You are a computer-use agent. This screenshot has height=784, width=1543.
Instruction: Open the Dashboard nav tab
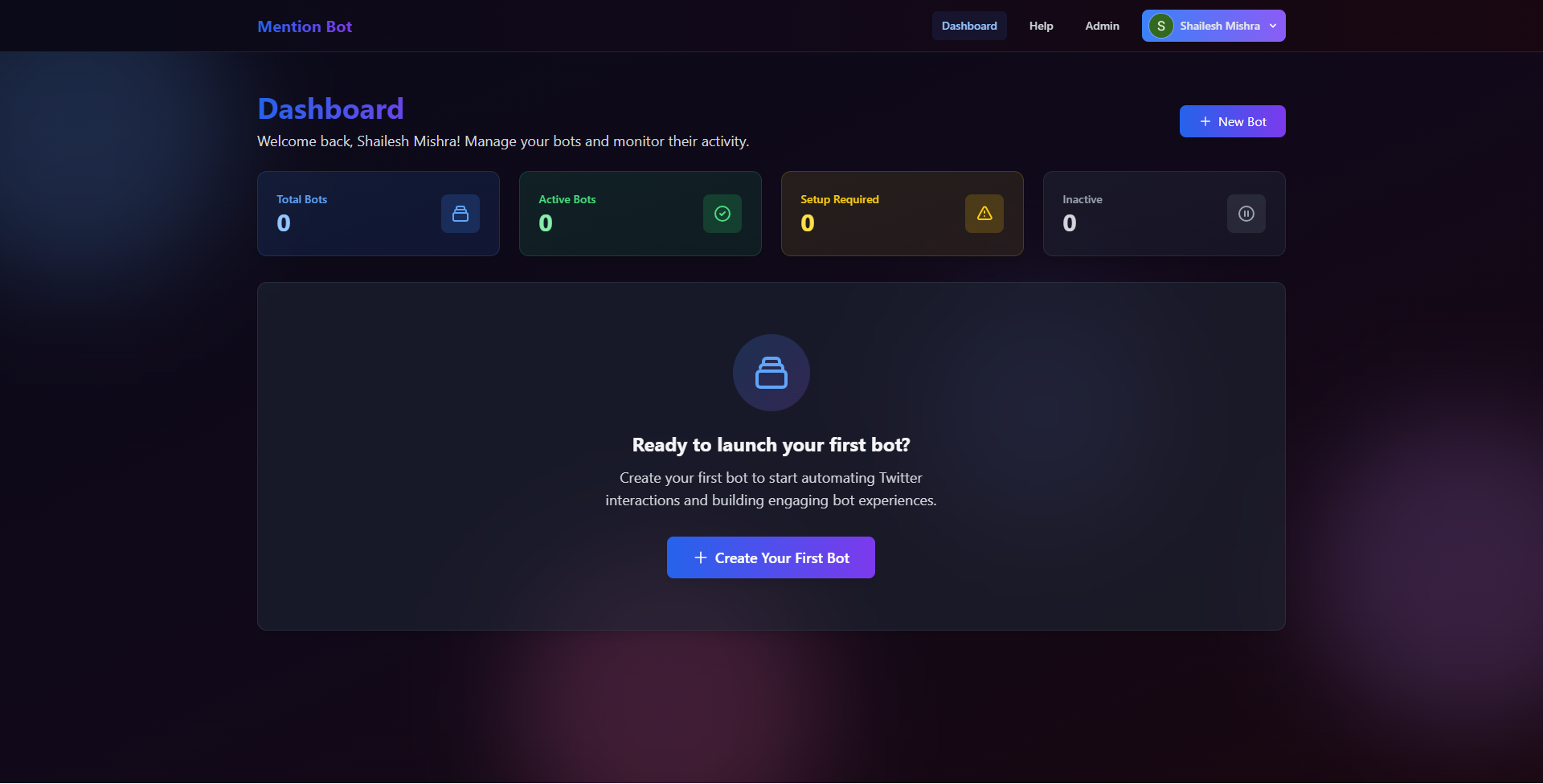point(969,26)
